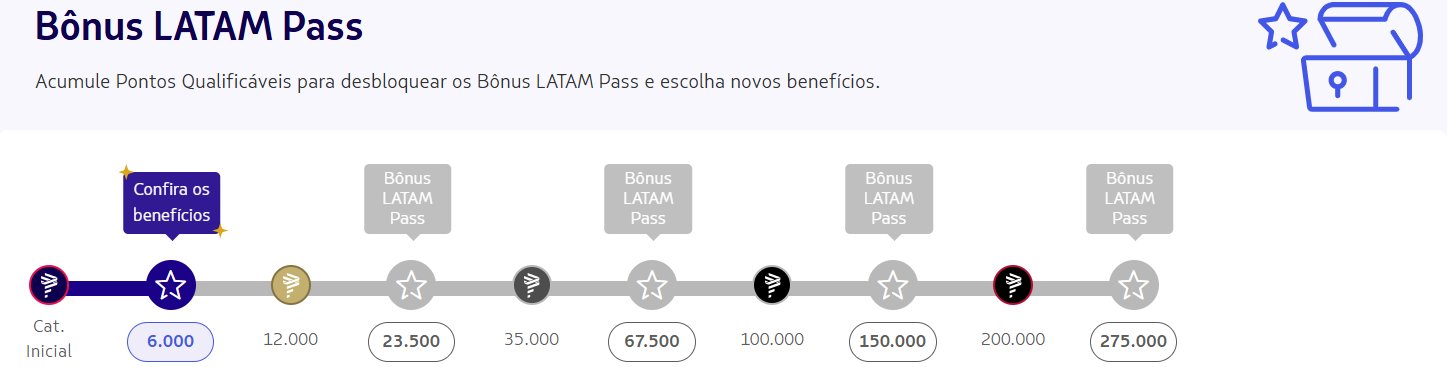The height and width of the screenshot is (367, 1447).
Task: Select the red-ringed black icon at 200.000
Action: (x=1013, y=286)
